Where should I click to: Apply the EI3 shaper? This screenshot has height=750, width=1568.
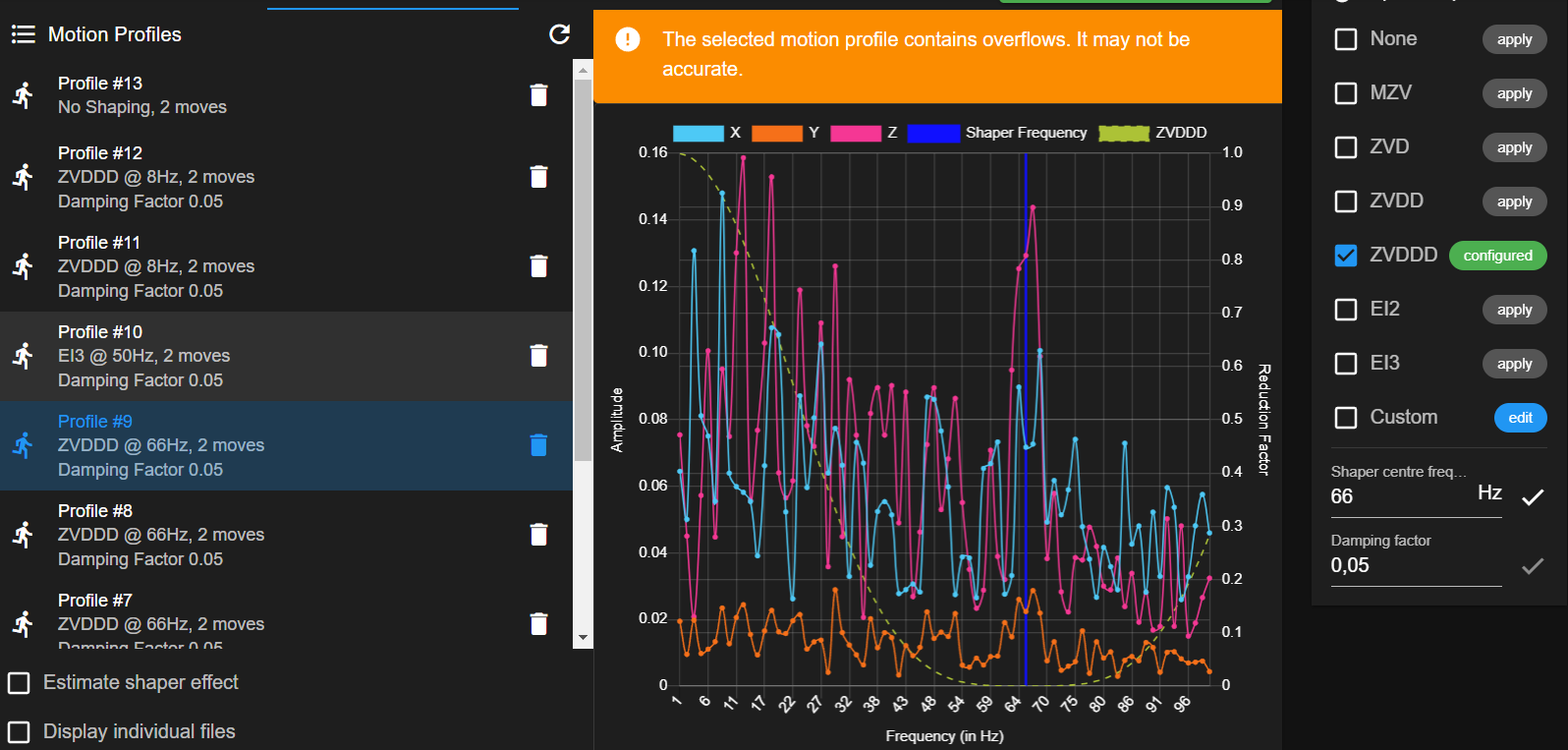coord(1514,364)
